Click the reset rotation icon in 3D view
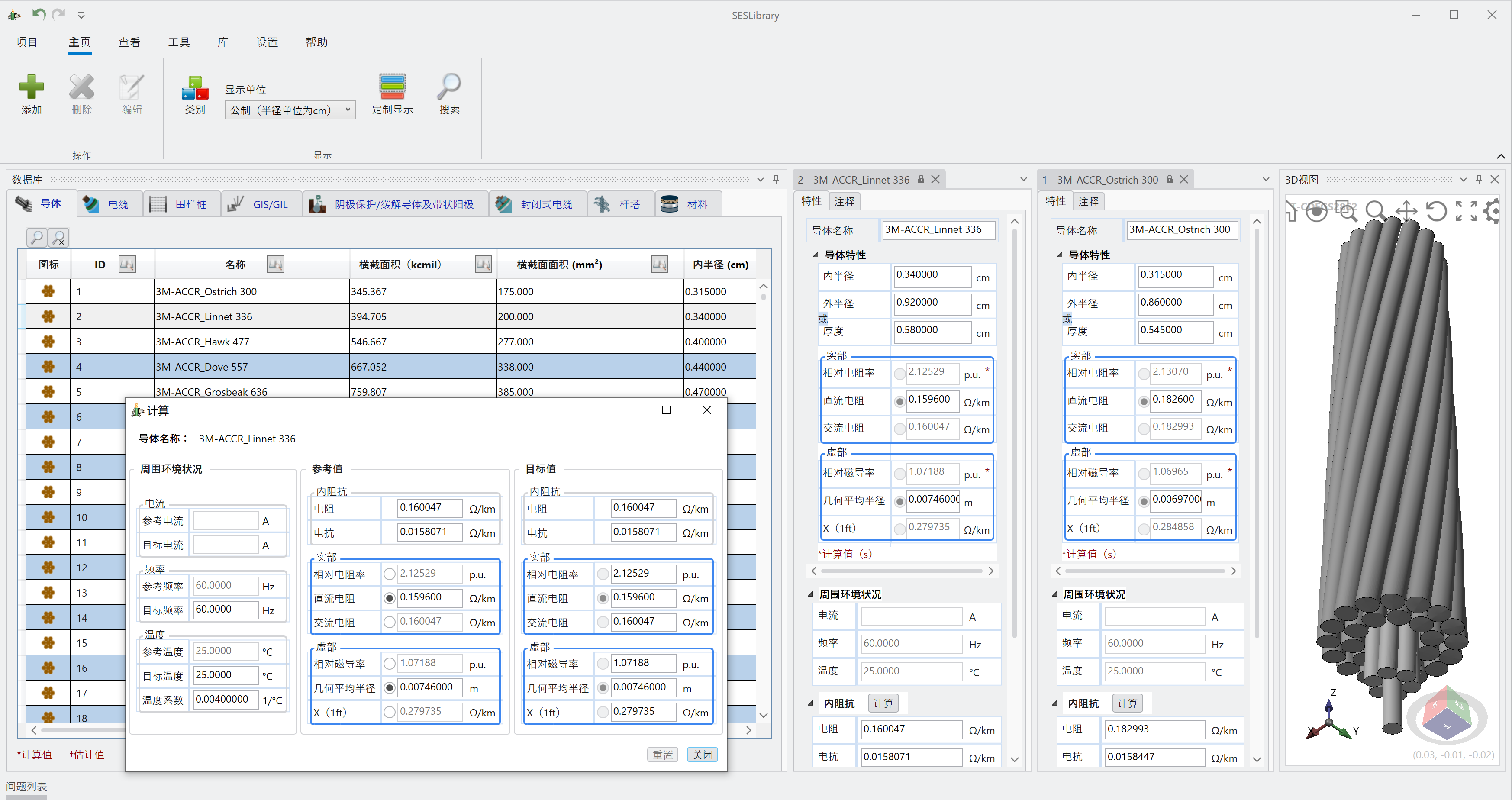1512x800 pixels. click(1436, 211)
